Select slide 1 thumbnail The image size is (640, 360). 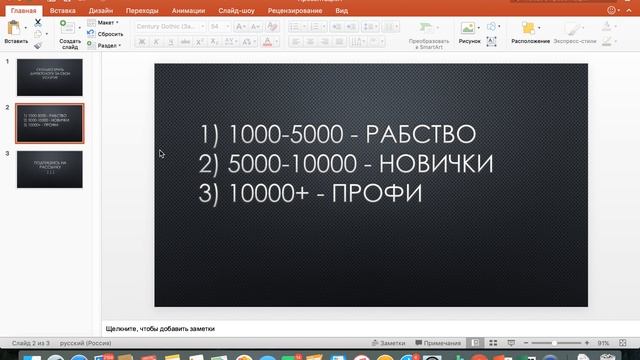tap(49, 78)
